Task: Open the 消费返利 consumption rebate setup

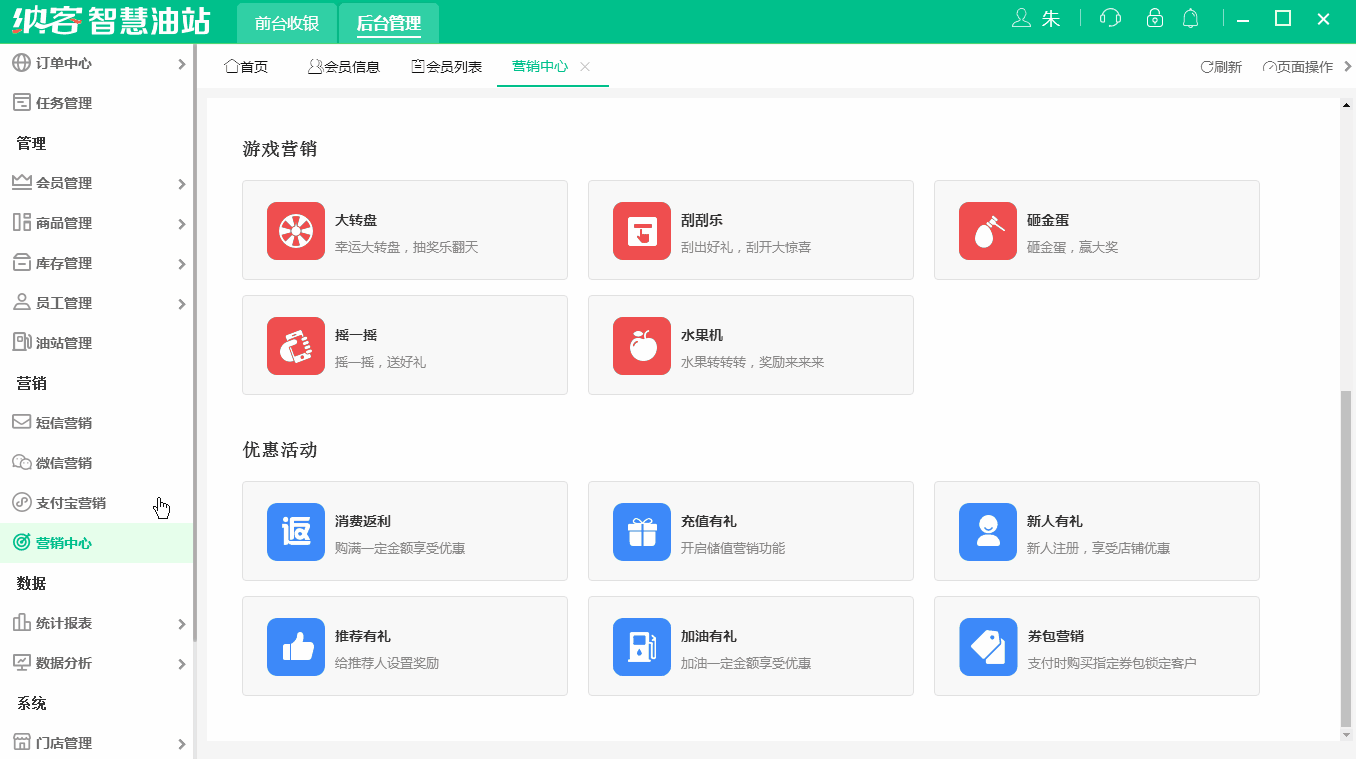Action: pos(405,530)
